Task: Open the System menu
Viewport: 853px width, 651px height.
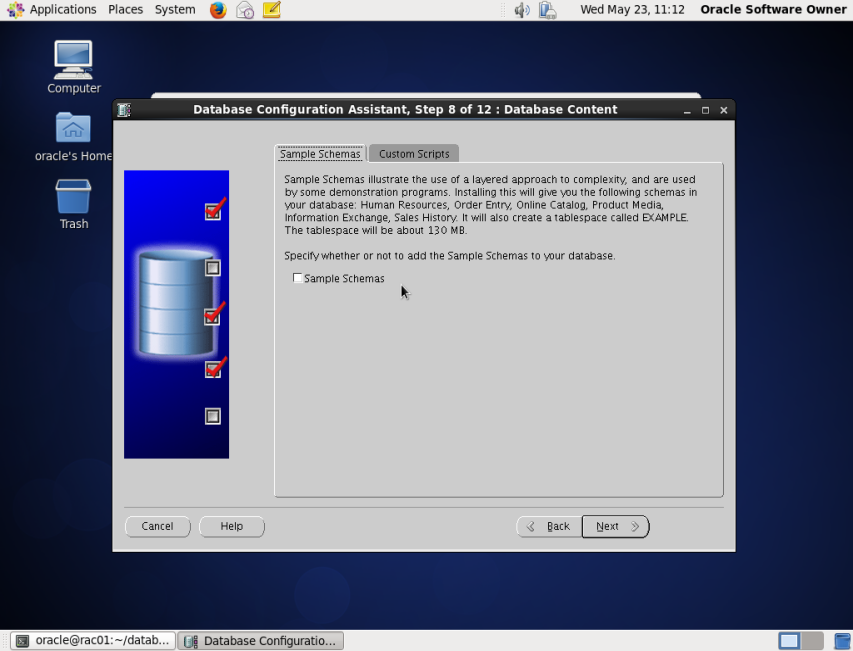Action: click(x=174, y=9)
